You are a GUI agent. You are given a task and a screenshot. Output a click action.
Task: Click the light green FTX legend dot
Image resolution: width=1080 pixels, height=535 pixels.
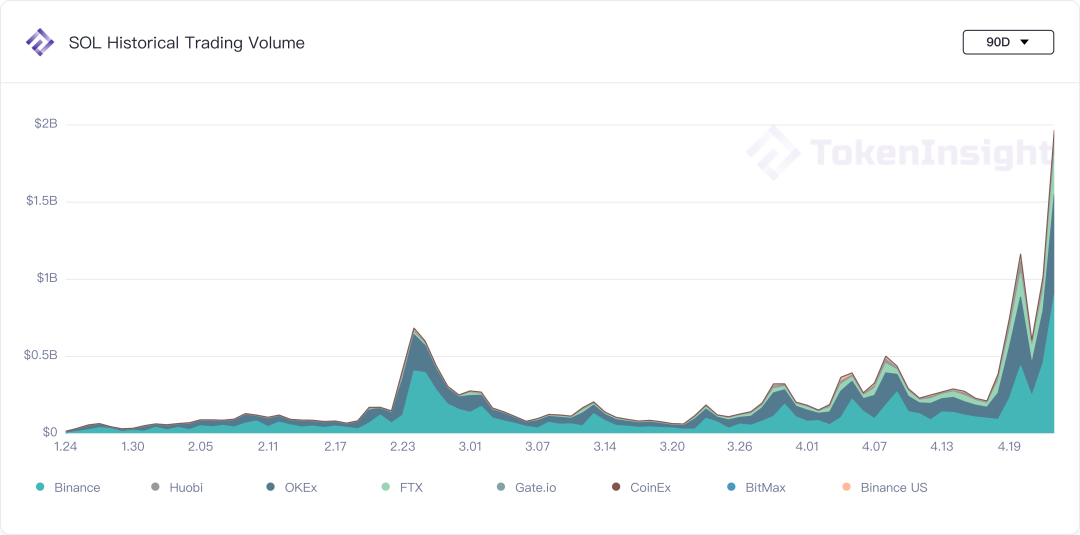point(386,487)
